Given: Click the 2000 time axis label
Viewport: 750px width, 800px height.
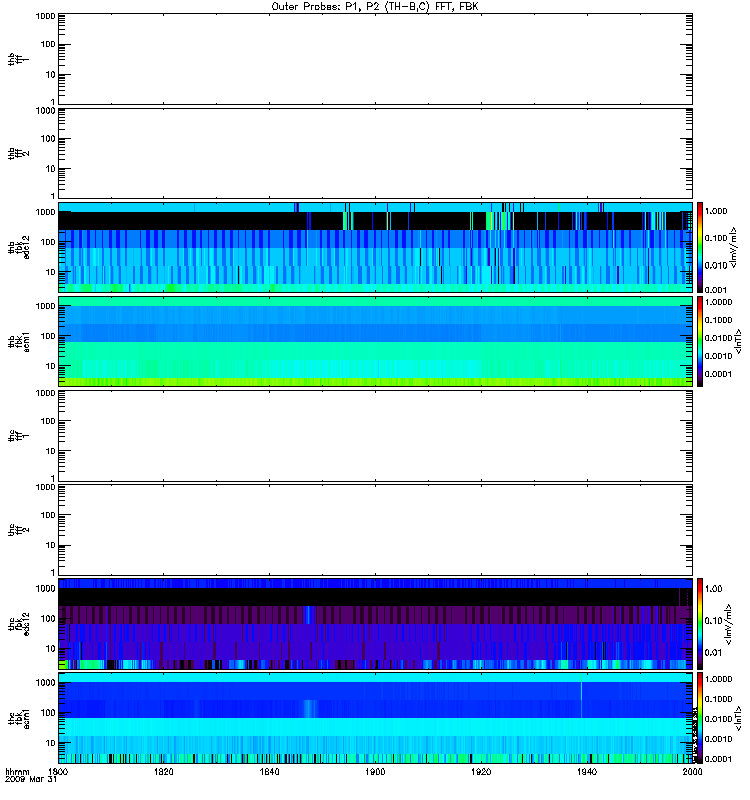Looking at the screenshot, I should 692,771.
